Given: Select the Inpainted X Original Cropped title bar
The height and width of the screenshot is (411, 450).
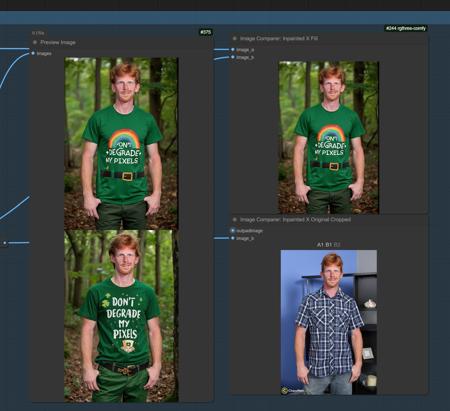Looking at the screenshot, I should point(295,220).
